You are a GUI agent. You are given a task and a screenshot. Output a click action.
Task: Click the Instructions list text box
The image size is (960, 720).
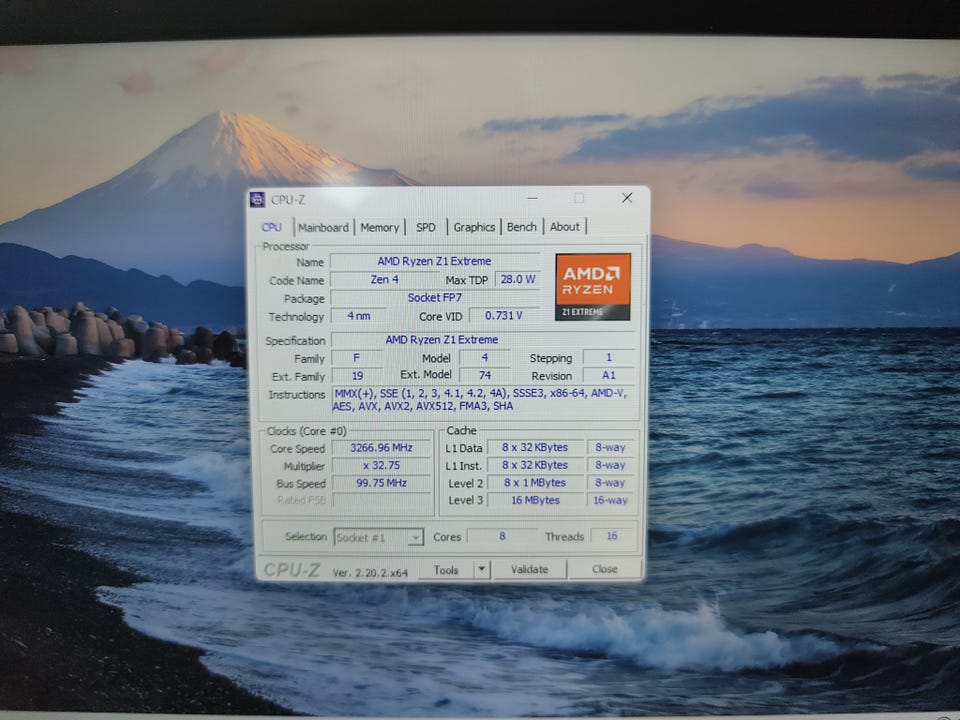(x=484, y=400)
